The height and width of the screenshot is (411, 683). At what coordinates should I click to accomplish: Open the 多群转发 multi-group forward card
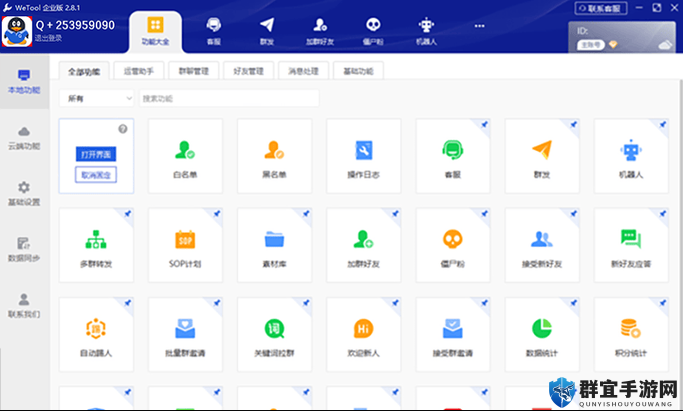point(96,245)
